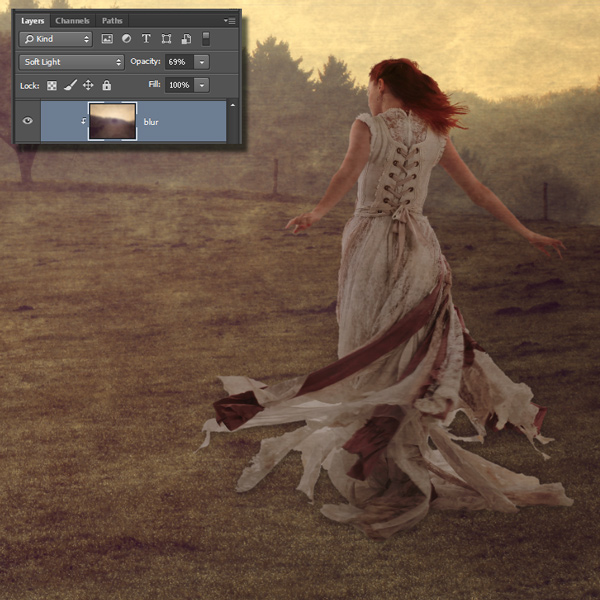Click the blur layer name

click(151, 122)
